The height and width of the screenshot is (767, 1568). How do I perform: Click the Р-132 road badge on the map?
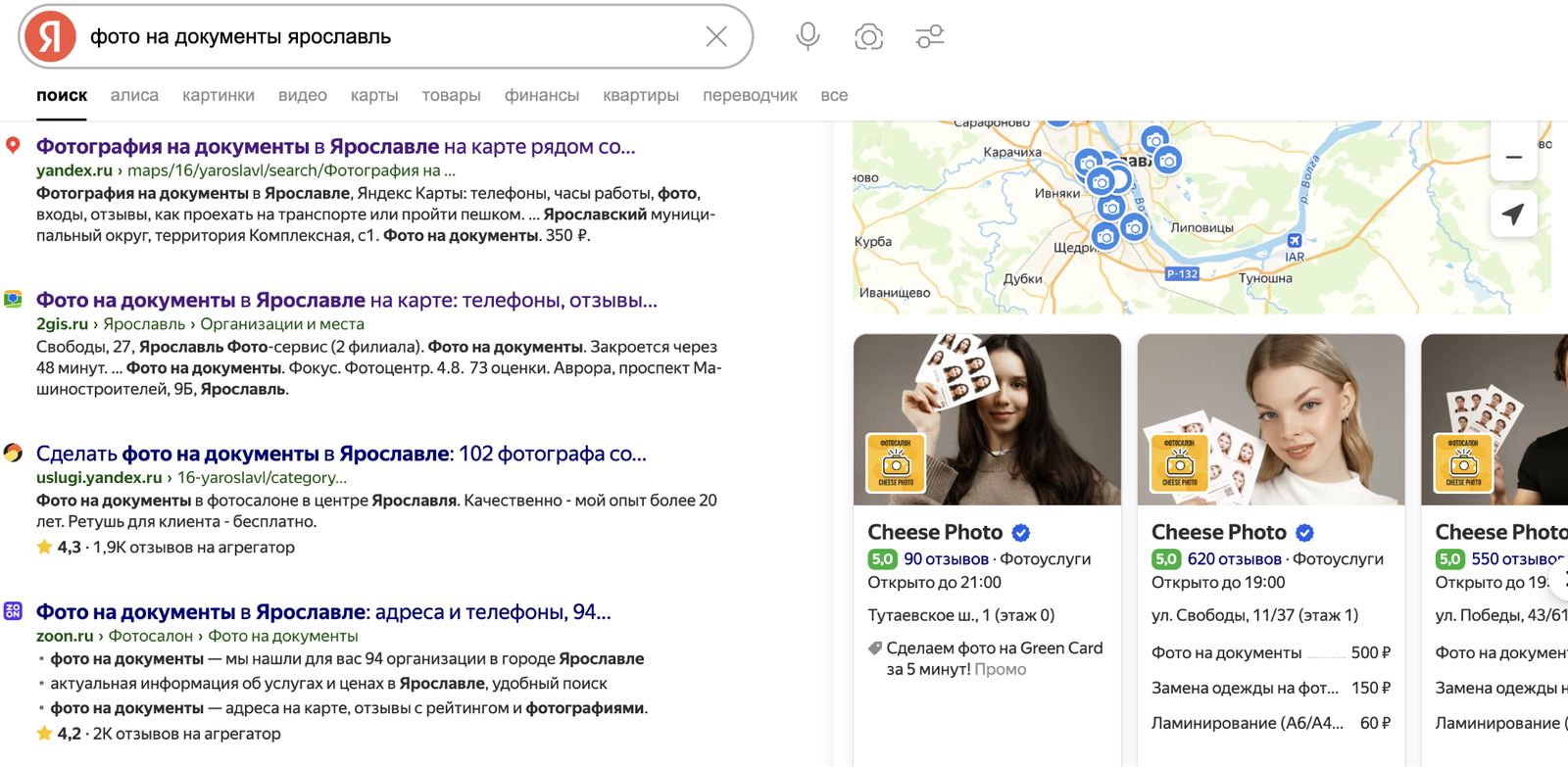click(x=1183, y=274)
